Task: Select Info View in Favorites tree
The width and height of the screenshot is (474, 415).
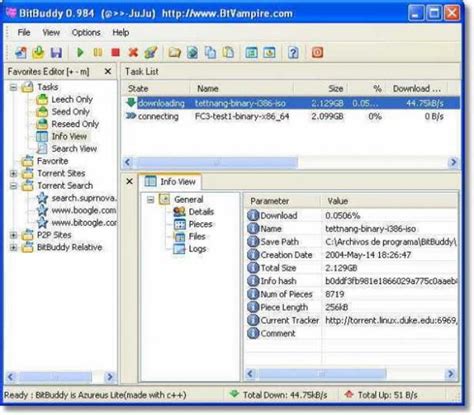Action: (x=69, y=136)
